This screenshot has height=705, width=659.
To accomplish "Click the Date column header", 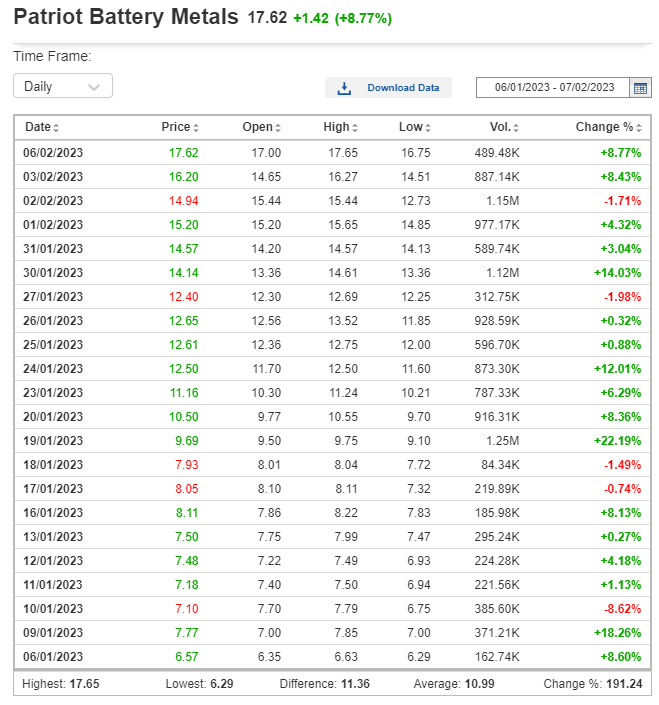I will pos(38,127).
